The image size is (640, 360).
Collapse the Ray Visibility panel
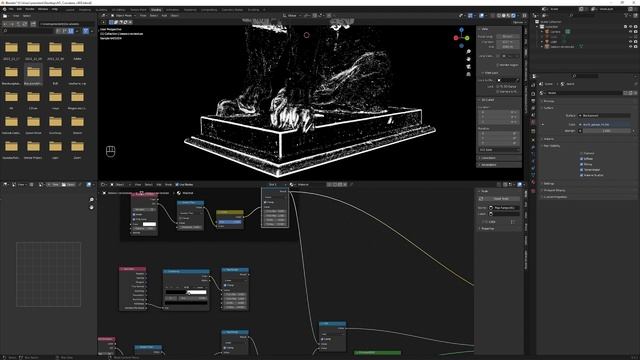(551, 146)
